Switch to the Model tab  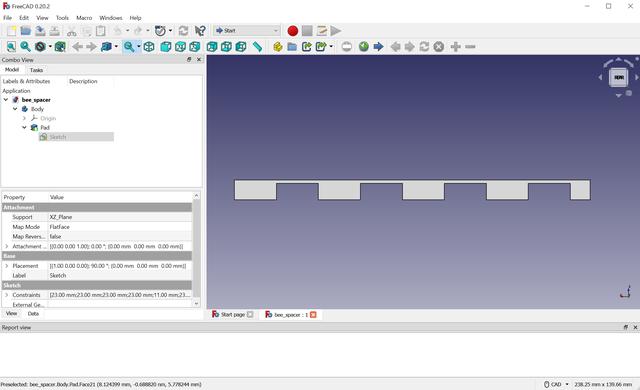(12, 70)
